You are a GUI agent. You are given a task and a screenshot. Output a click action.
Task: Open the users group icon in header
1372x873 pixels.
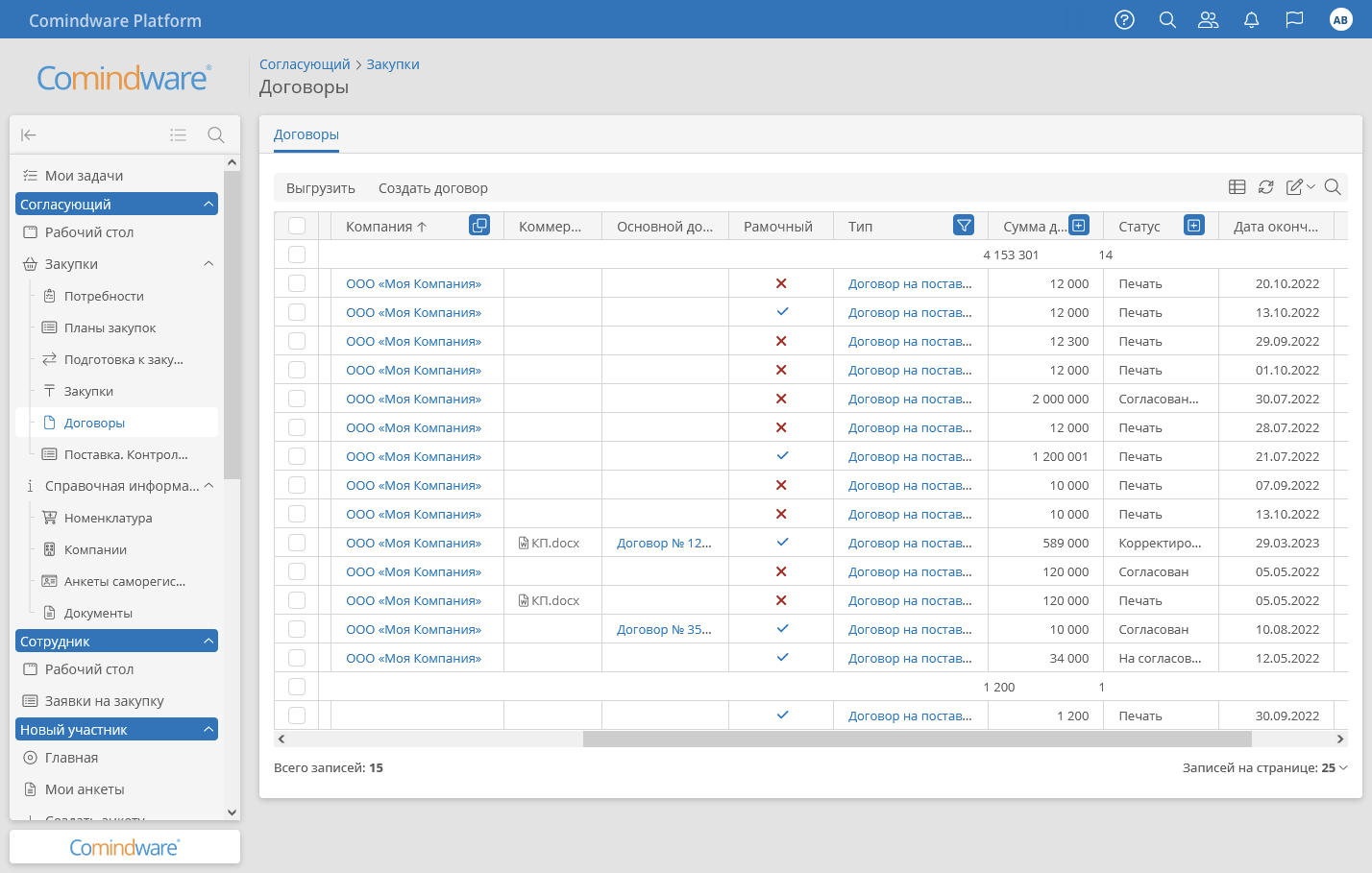point(1209,19)
